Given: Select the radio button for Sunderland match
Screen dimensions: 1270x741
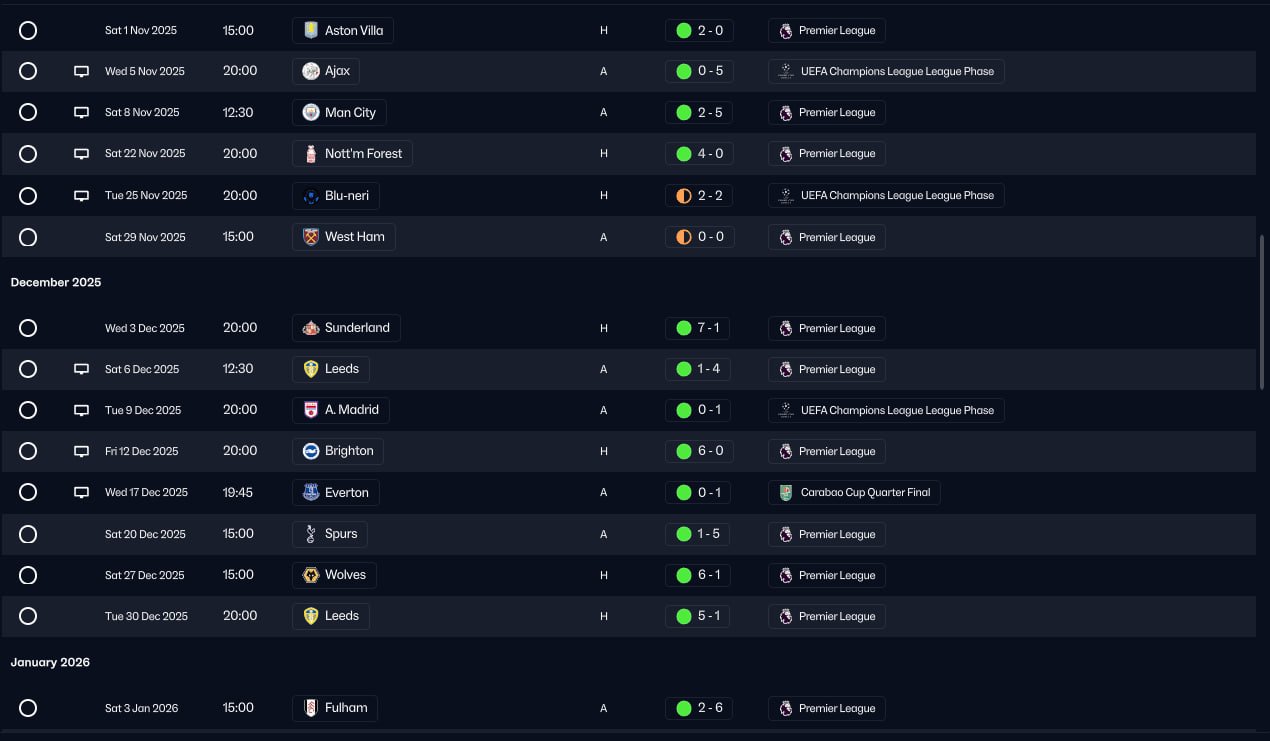Looking at the screenshot, I should [28, 328].
